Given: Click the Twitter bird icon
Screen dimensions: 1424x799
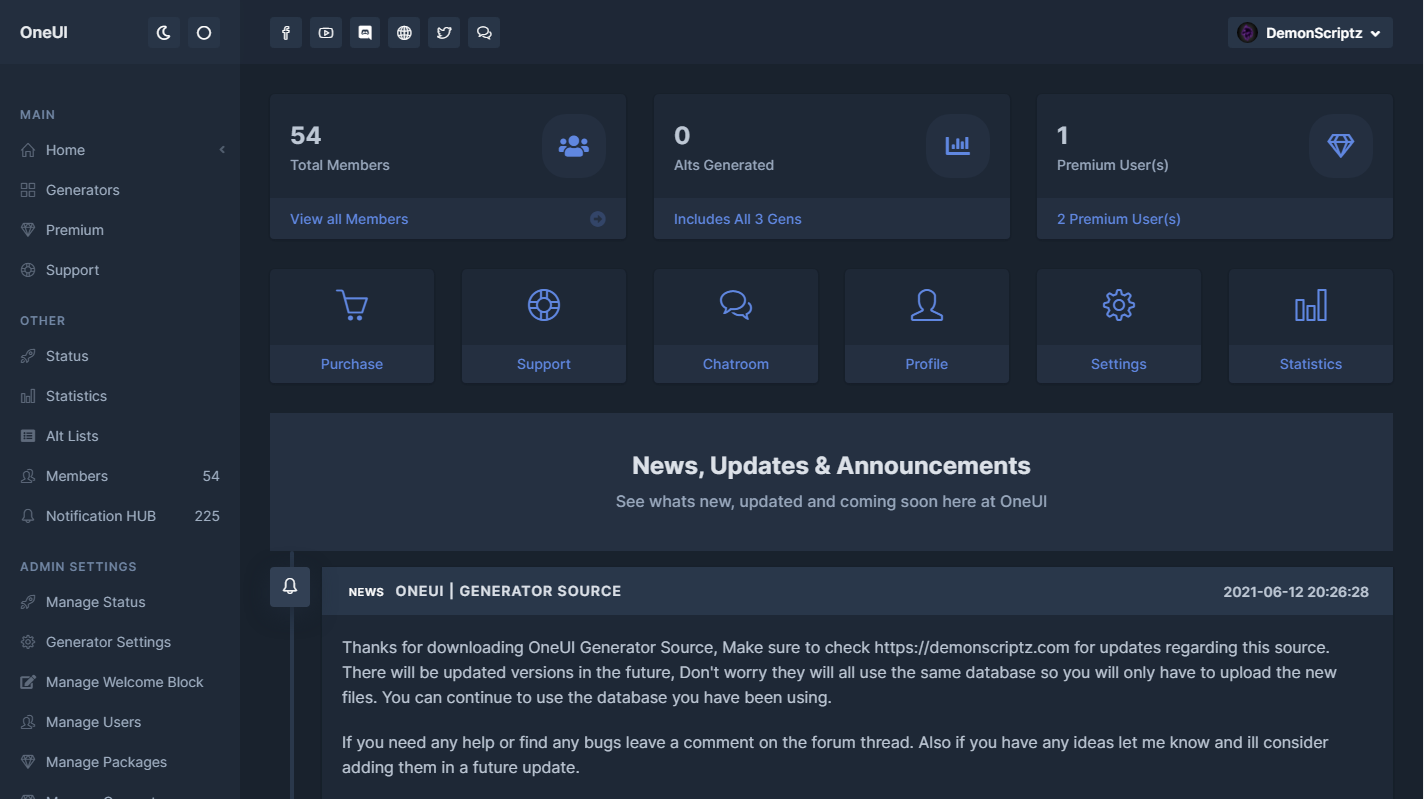Looking at the screenshot, I should pyautogui.click(x=444, y=33).
